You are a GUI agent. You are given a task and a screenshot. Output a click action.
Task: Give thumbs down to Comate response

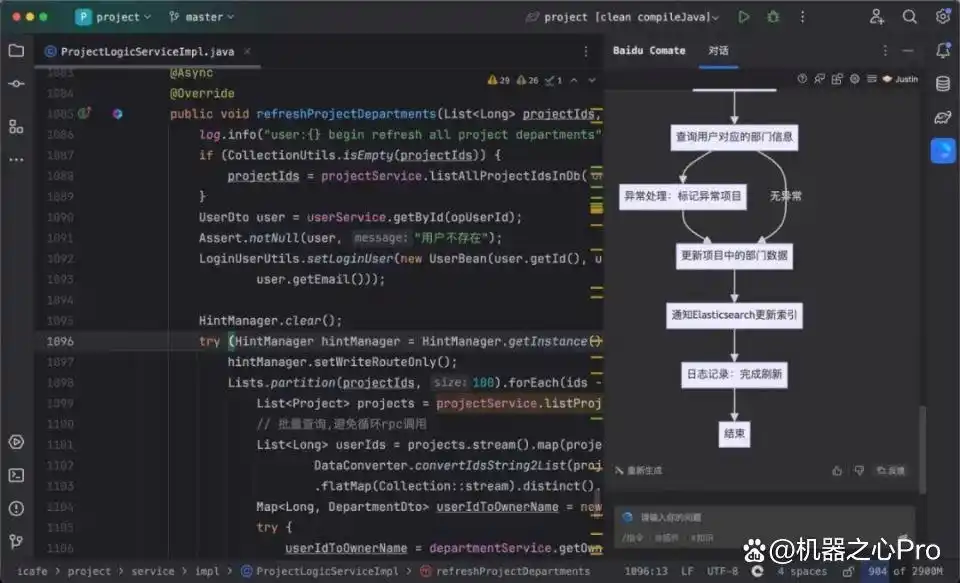coord(859,470)
